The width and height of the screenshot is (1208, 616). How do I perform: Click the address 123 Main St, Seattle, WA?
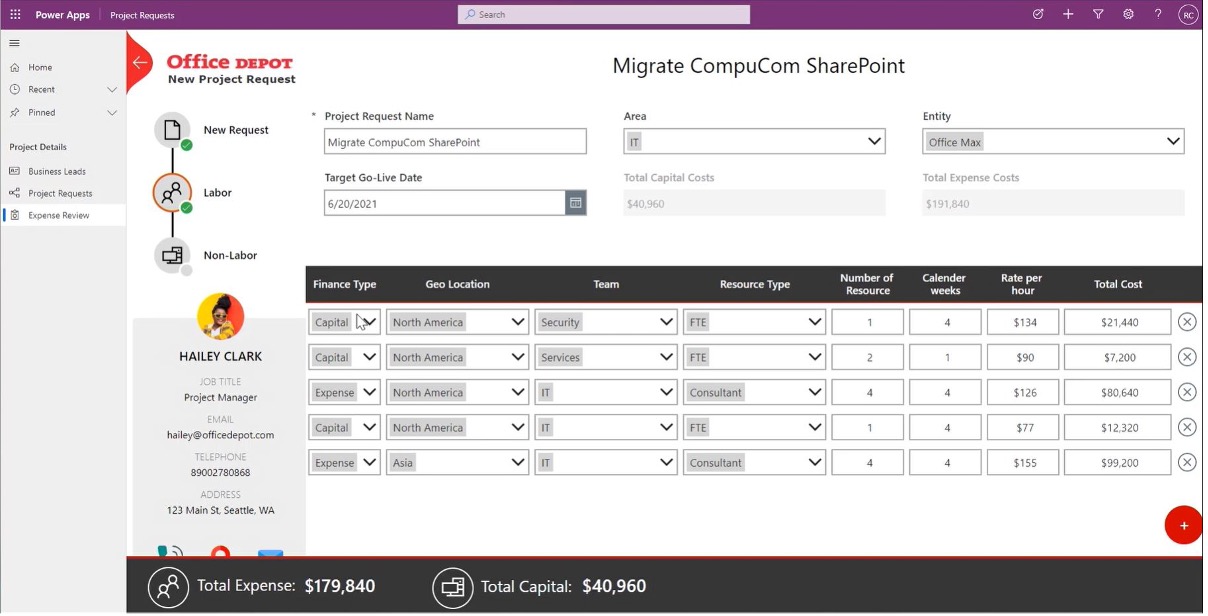coord(220,510)
